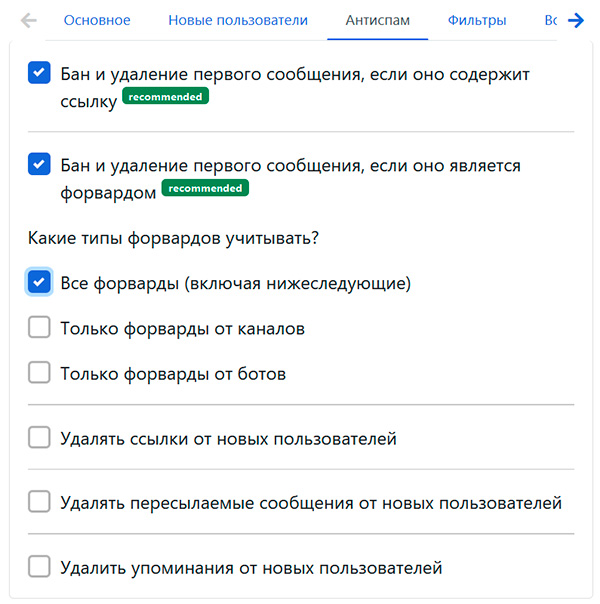Viewport: 600px width, 604px height.
Task: Click the Удалить упоминания от новых пользователей label text
Action: [251, 568]
